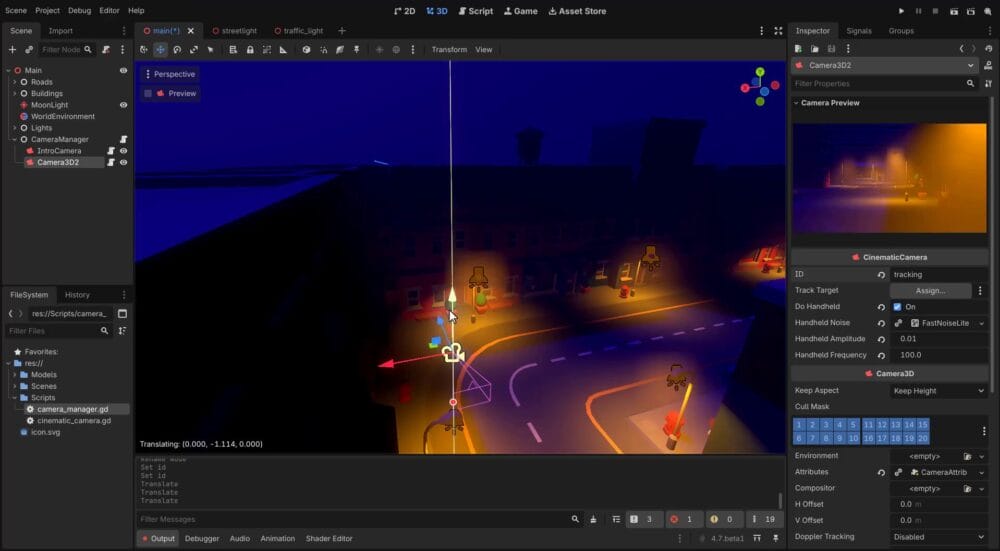The height and width of the screenshot is (551, 1000).
Task: Open the Import dock tab
Action: (61, 31)
